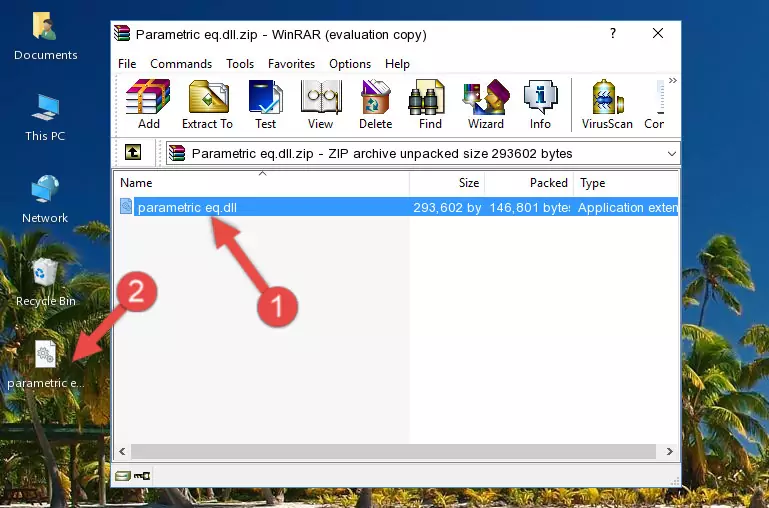Viewport: 769px width, 508px height.
Task: Click the drive icon in status bar
Action: click(123, 475)
